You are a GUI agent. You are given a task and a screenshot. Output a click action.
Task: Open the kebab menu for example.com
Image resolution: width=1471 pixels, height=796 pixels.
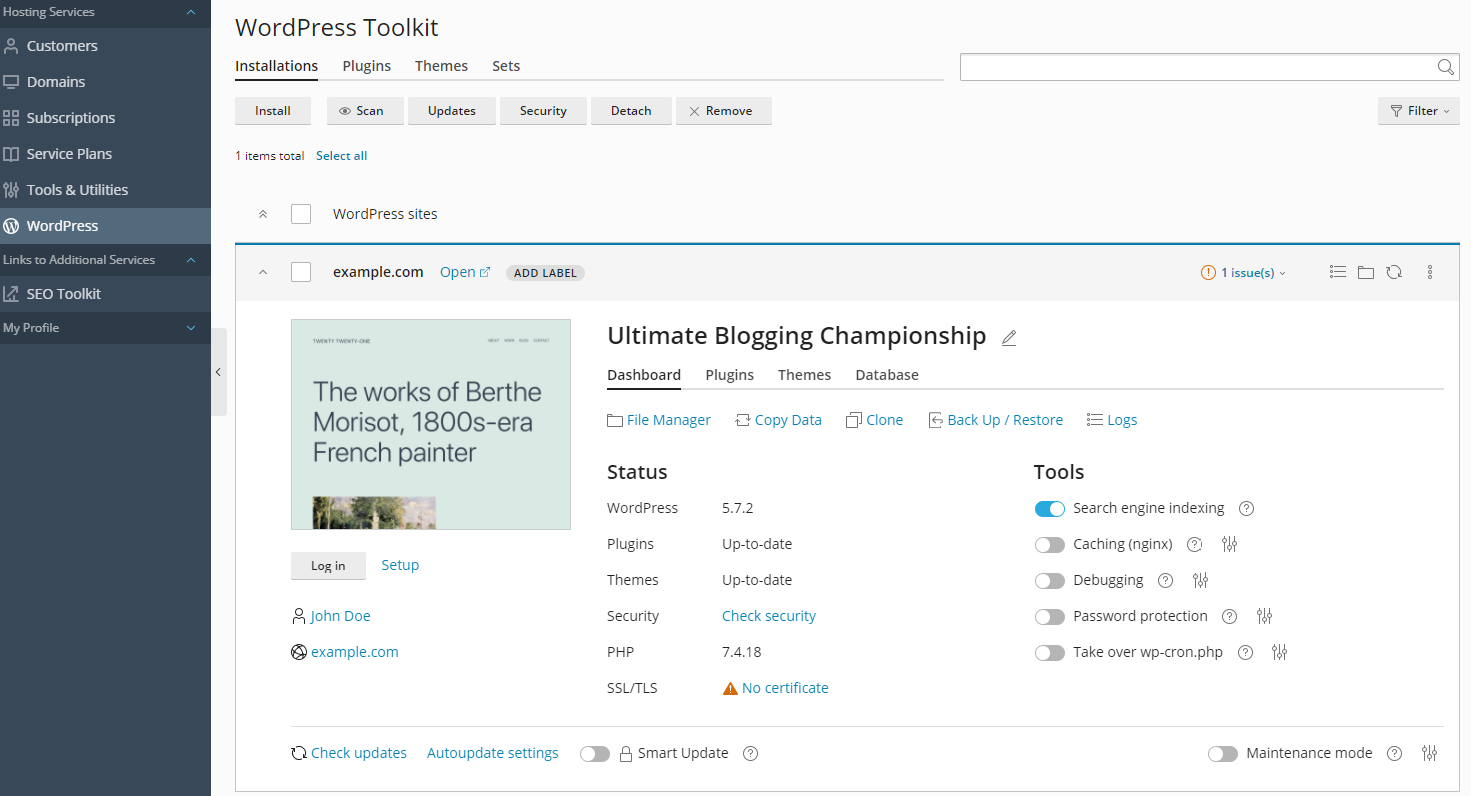[1430, 272]
